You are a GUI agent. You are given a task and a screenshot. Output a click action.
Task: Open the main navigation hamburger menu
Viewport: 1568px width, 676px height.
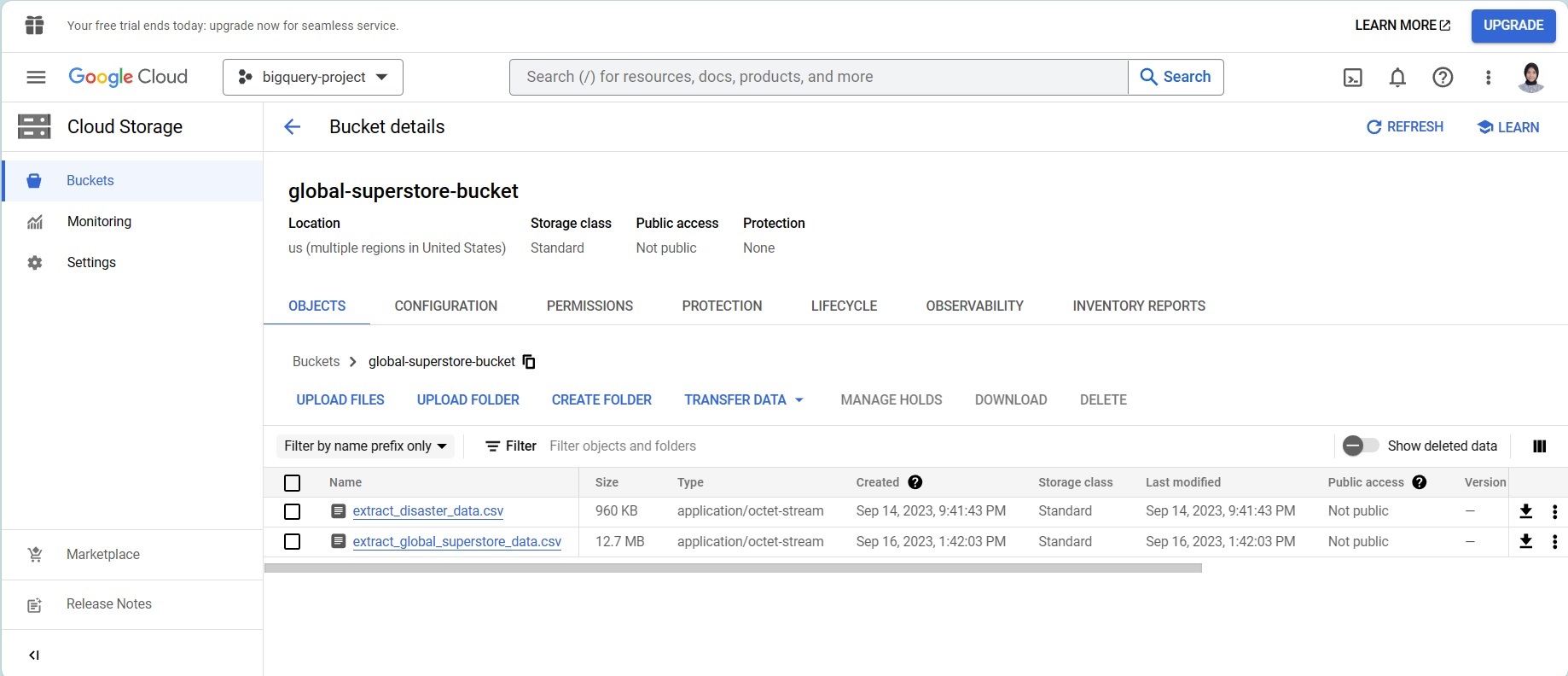(36, 77)
